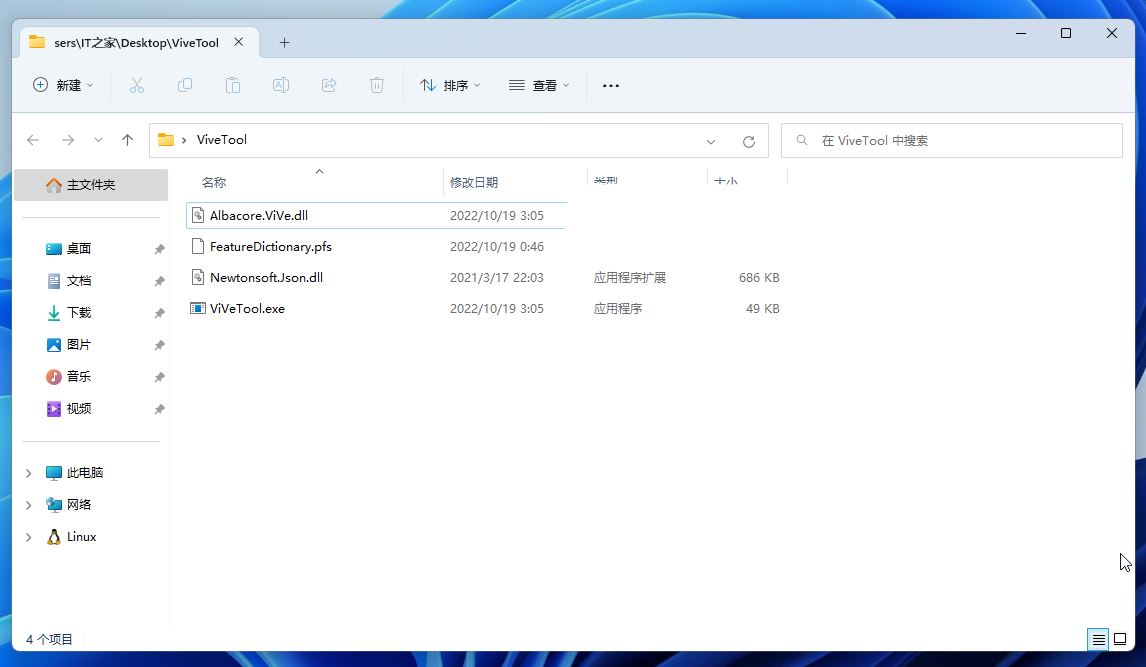
Task: Open the 查看 (View) menu
Action: 539,86
